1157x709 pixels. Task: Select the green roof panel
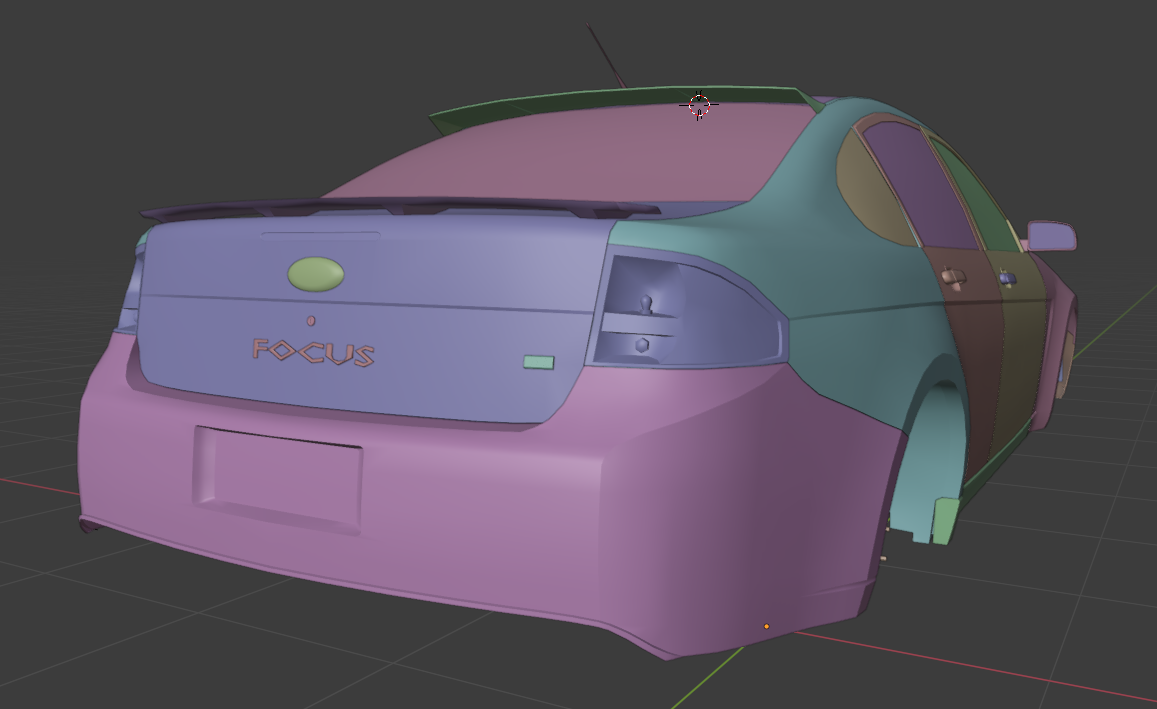coord(627,100)
